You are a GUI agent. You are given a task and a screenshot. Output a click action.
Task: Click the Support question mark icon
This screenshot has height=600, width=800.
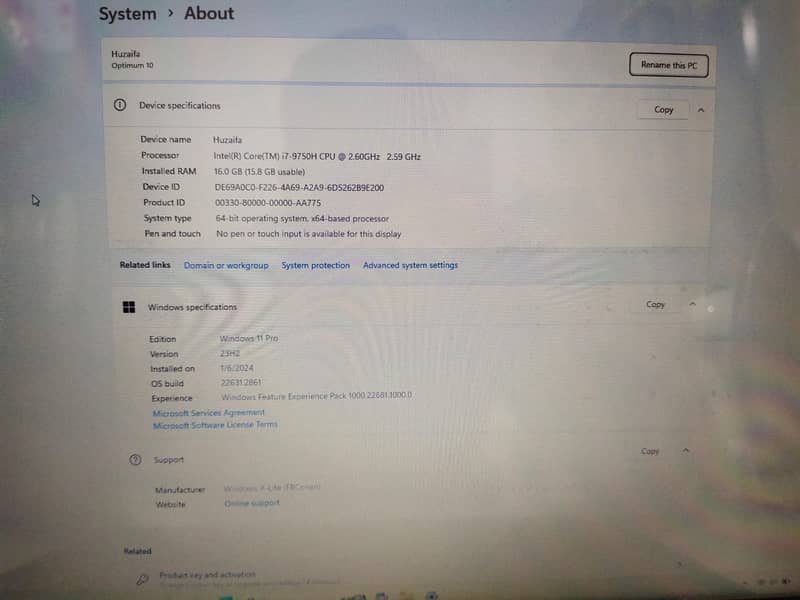pyautogui.click(x=135, y=460)
